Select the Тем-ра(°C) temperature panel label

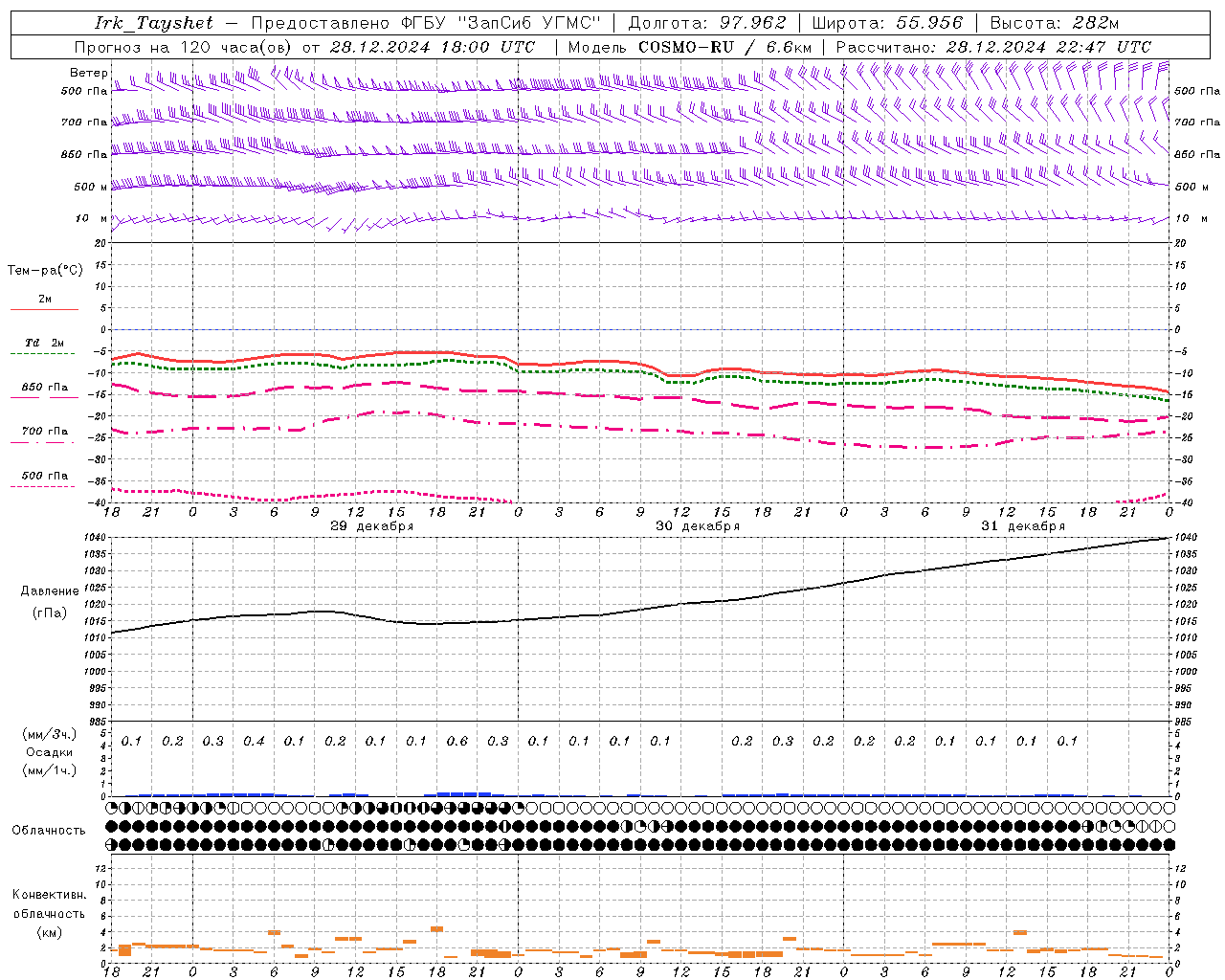click(x=45, y=271)
